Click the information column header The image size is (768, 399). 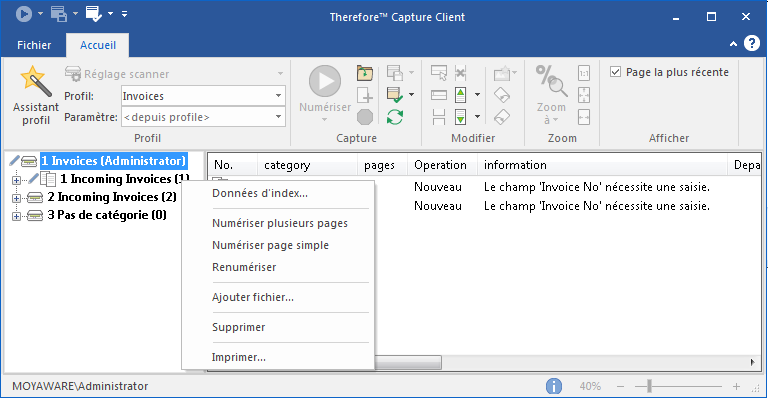pos(602,165)
